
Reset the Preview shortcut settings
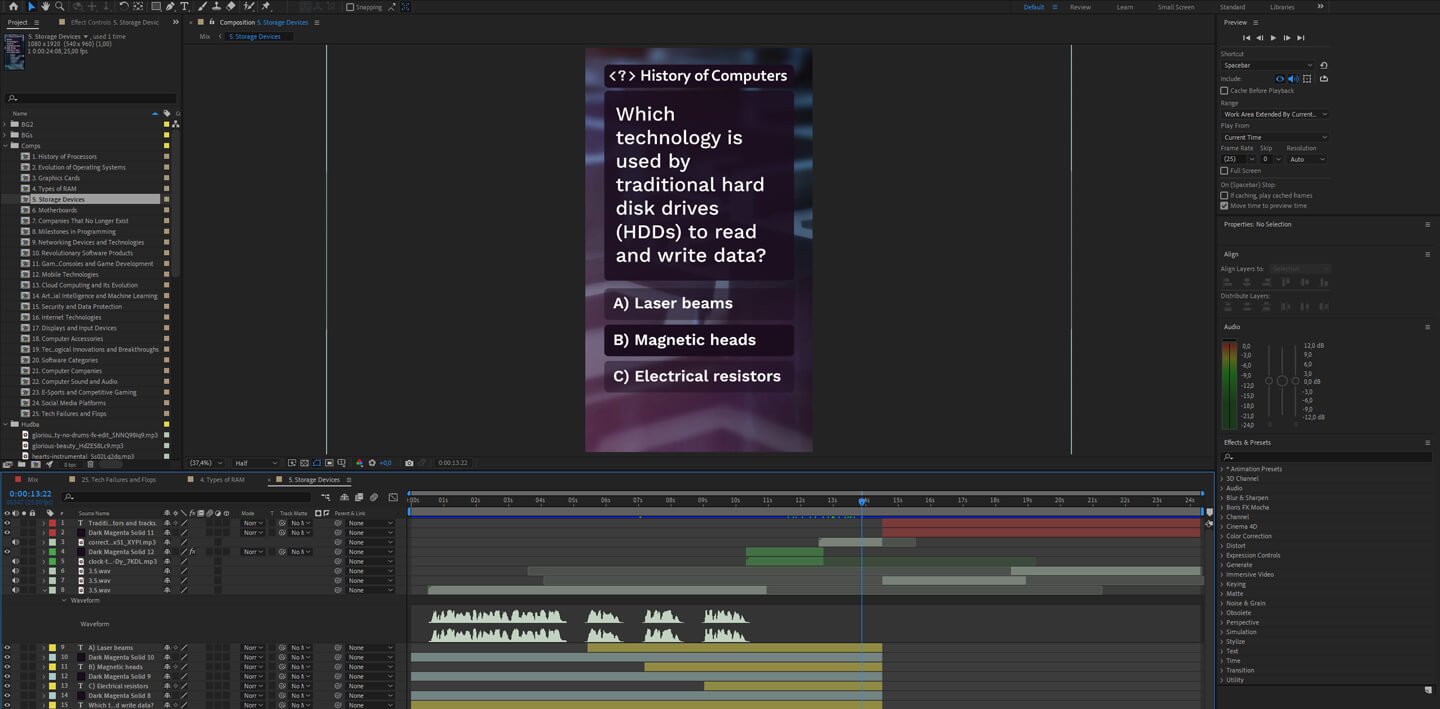point(1324,65)
